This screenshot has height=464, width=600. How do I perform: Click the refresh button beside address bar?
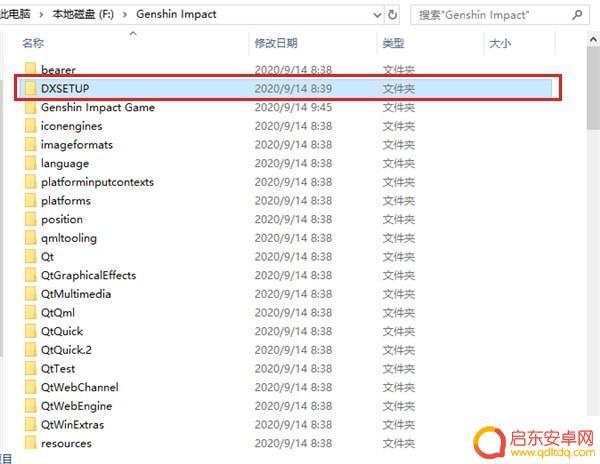393,15
